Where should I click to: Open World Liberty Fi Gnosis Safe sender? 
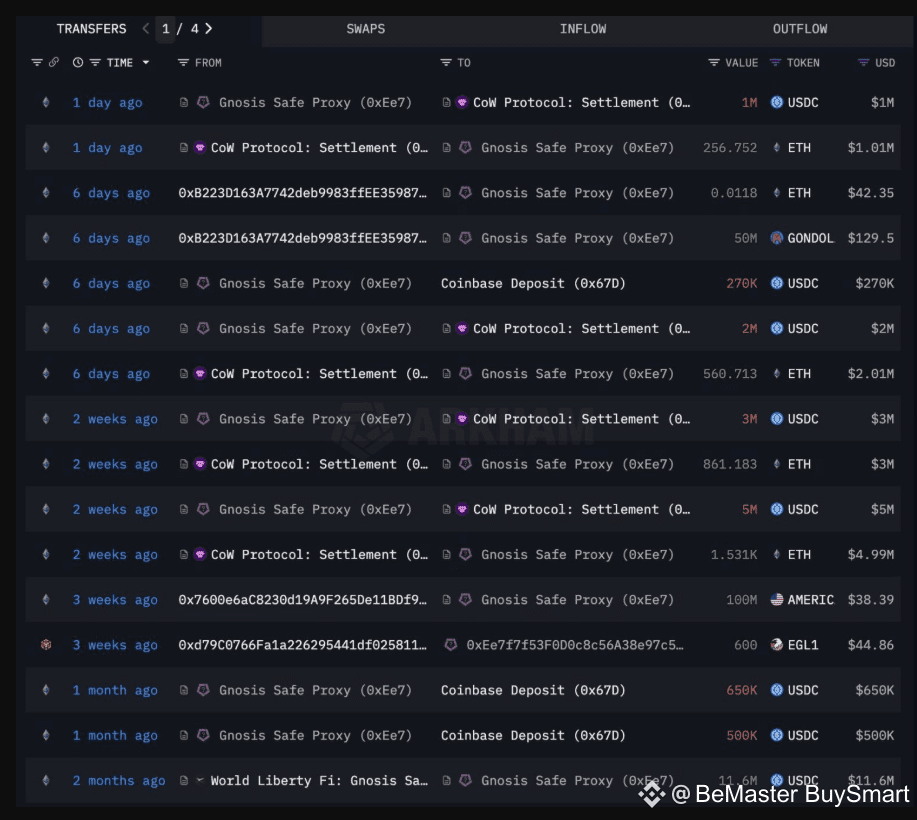click(x=319, y=781)
